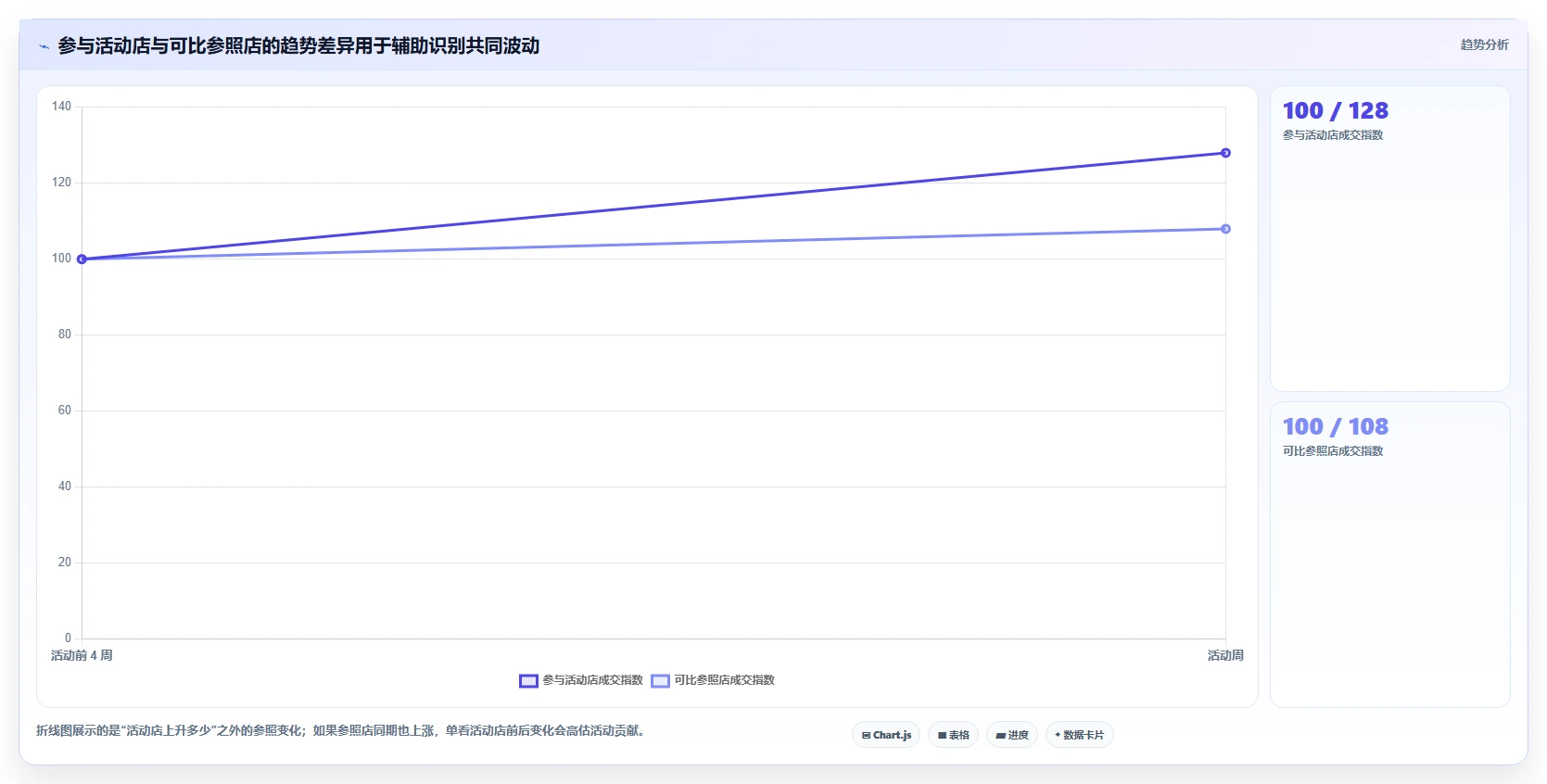
Task: Click the trend icon beside the title
Action: click(x=44, y=46)
